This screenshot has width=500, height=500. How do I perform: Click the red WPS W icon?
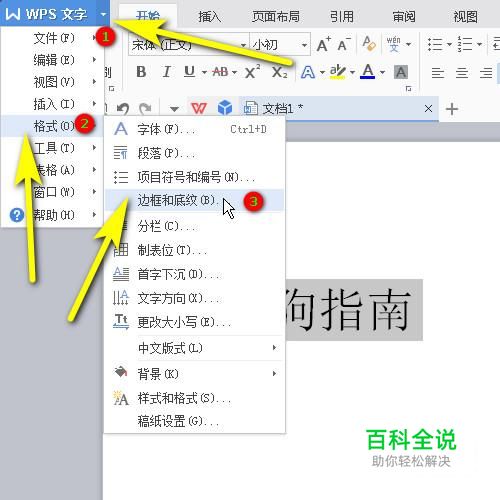(199, 108)
